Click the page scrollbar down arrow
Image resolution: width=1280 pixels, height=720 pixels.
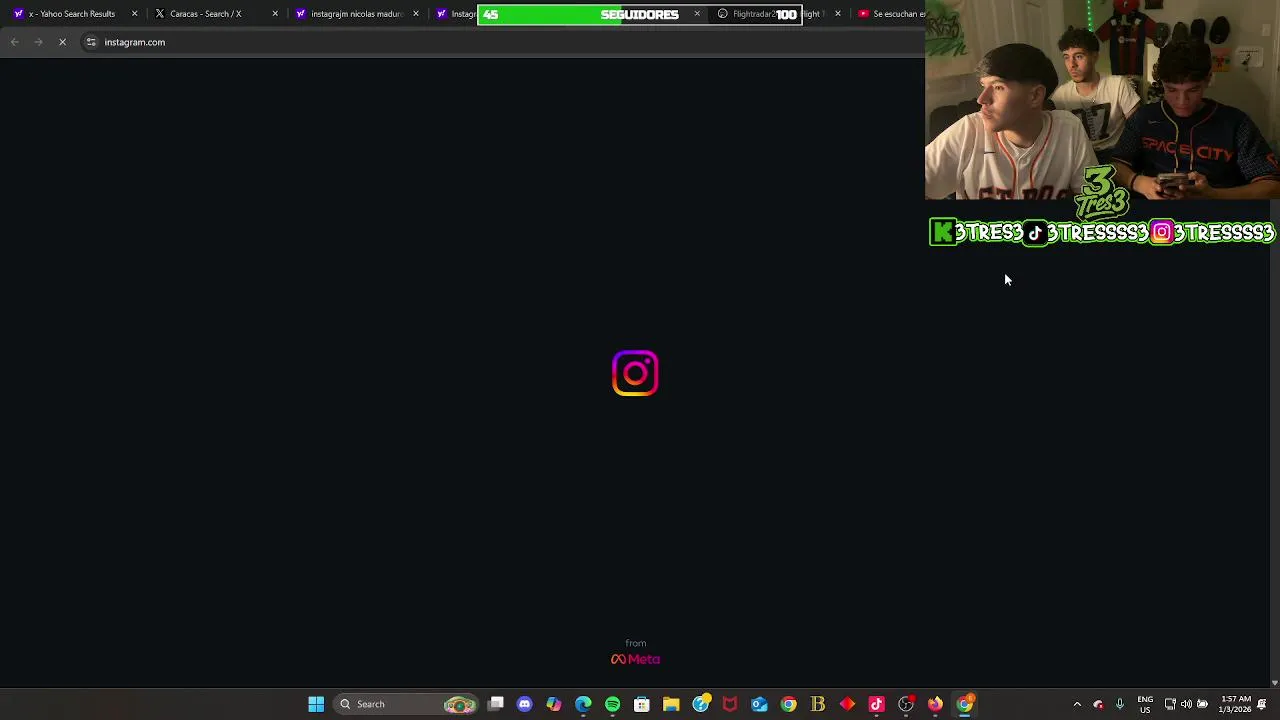(x=1274, y=683)
